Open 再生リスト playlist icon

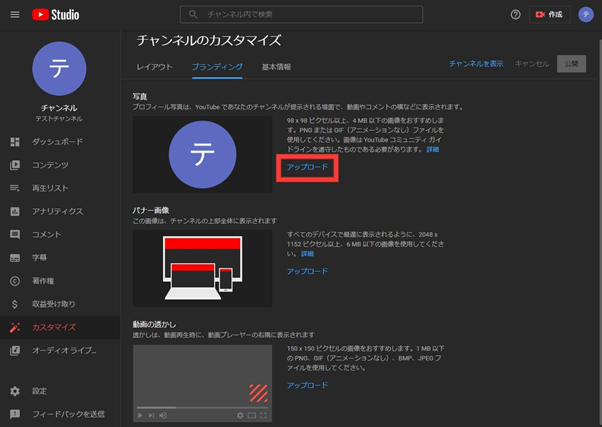(x=15, y=188)
